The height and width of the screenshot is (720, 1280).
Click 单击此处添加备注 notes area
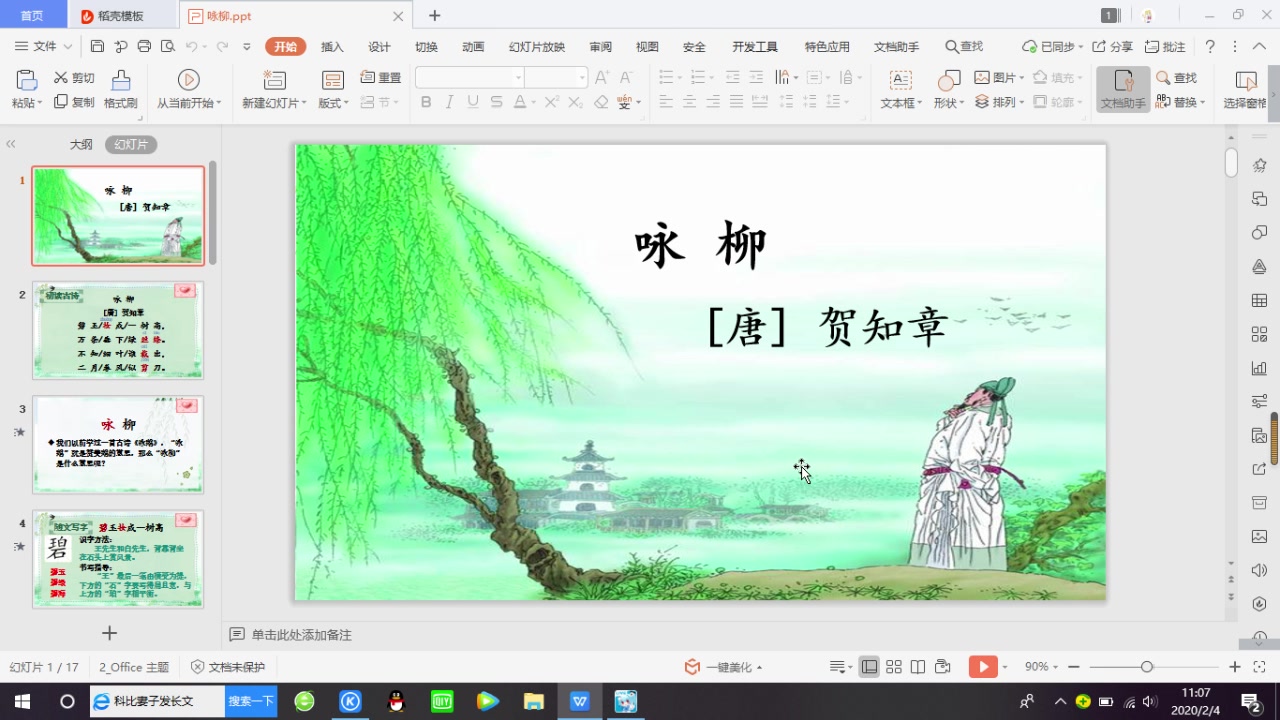click(301, 635)
